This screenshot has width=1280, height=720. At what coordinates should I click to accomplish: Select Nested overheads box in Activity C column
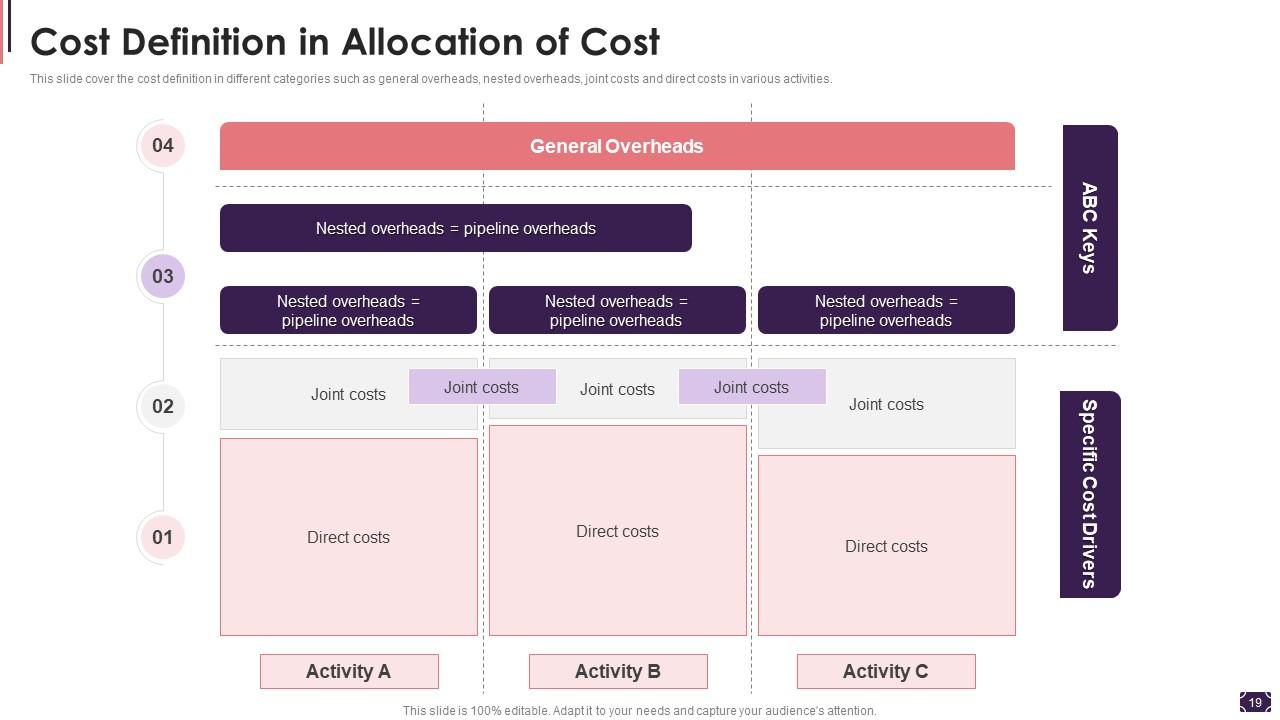coord(886,310)
